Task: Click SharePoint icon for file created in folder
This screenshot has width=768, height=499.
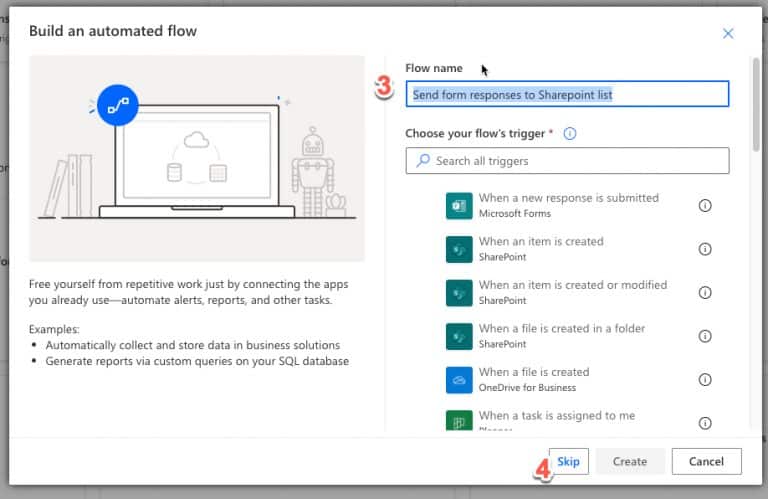Action: point(459,336)
